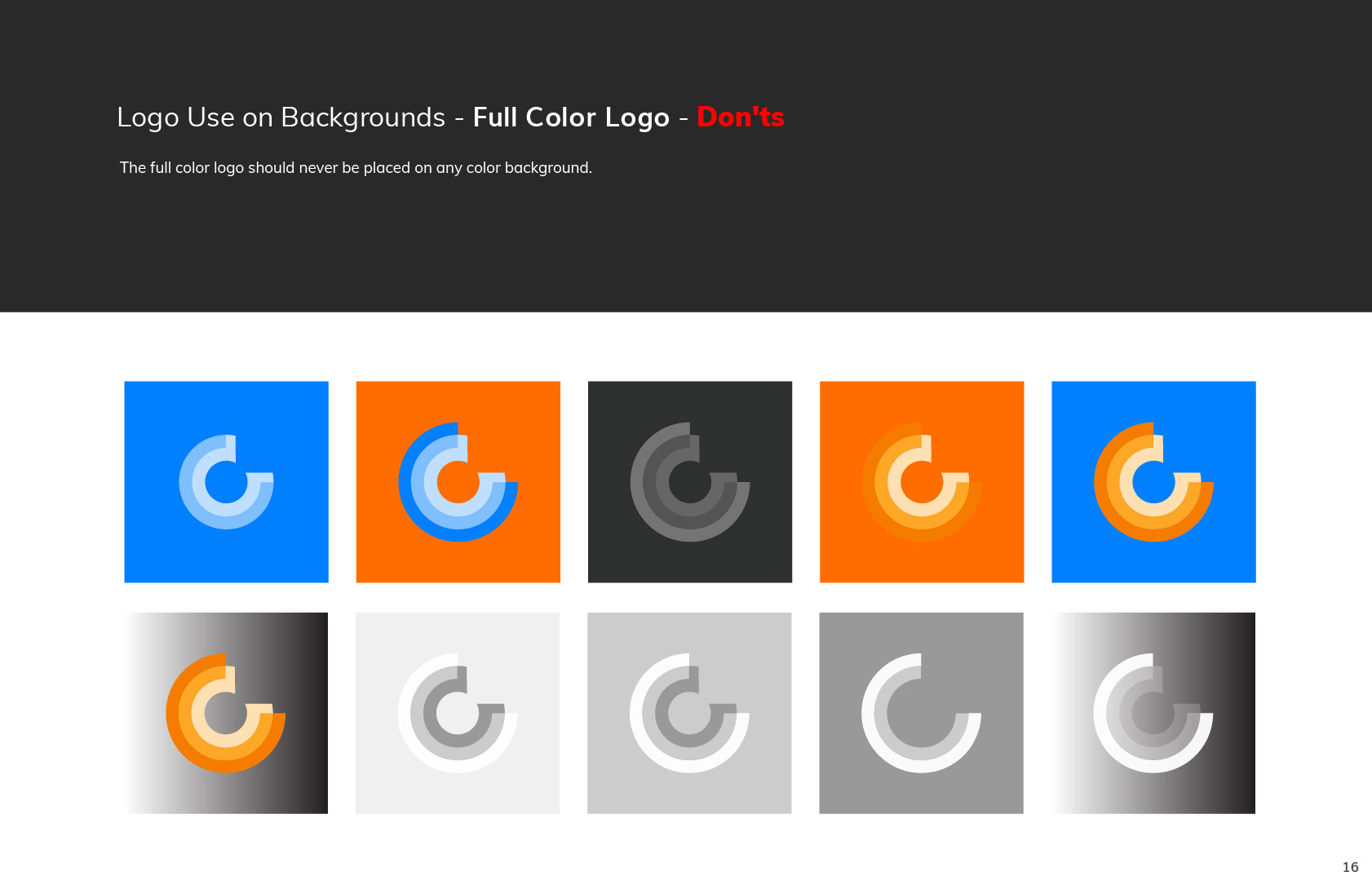Click the logo on the medium-light gray square
This screenshot has height=885, width=1372.
(x=689, y=713)
